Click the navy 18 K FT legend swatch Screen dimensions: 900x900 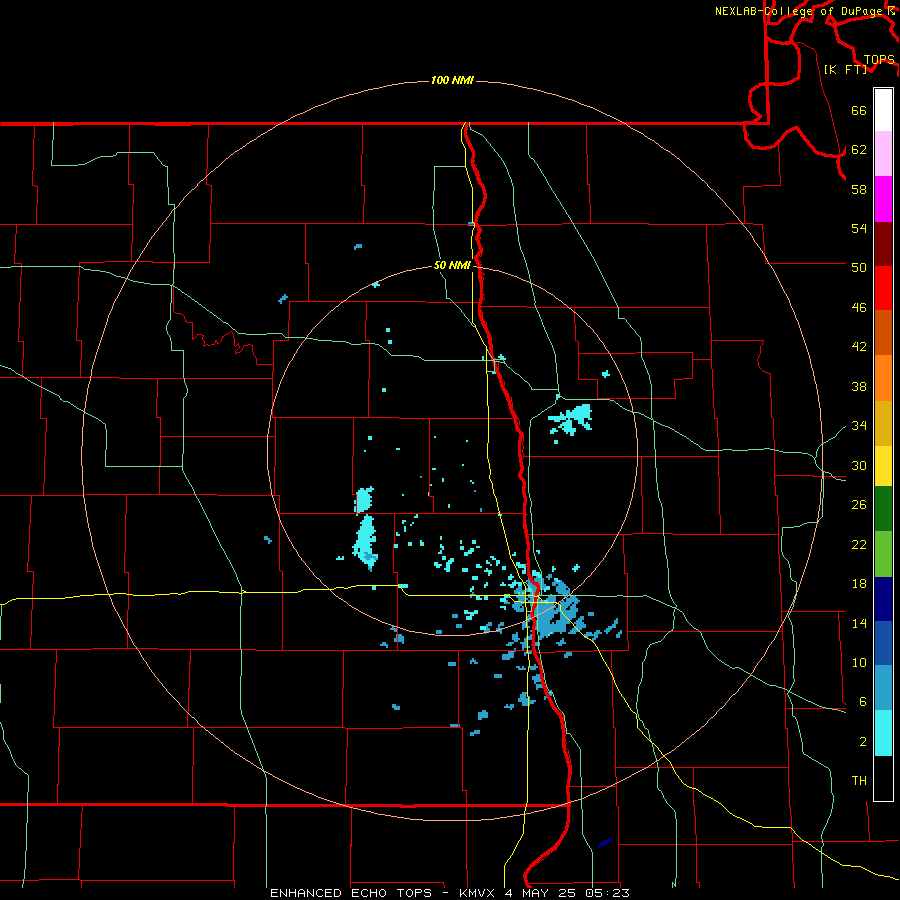point(883,599)
